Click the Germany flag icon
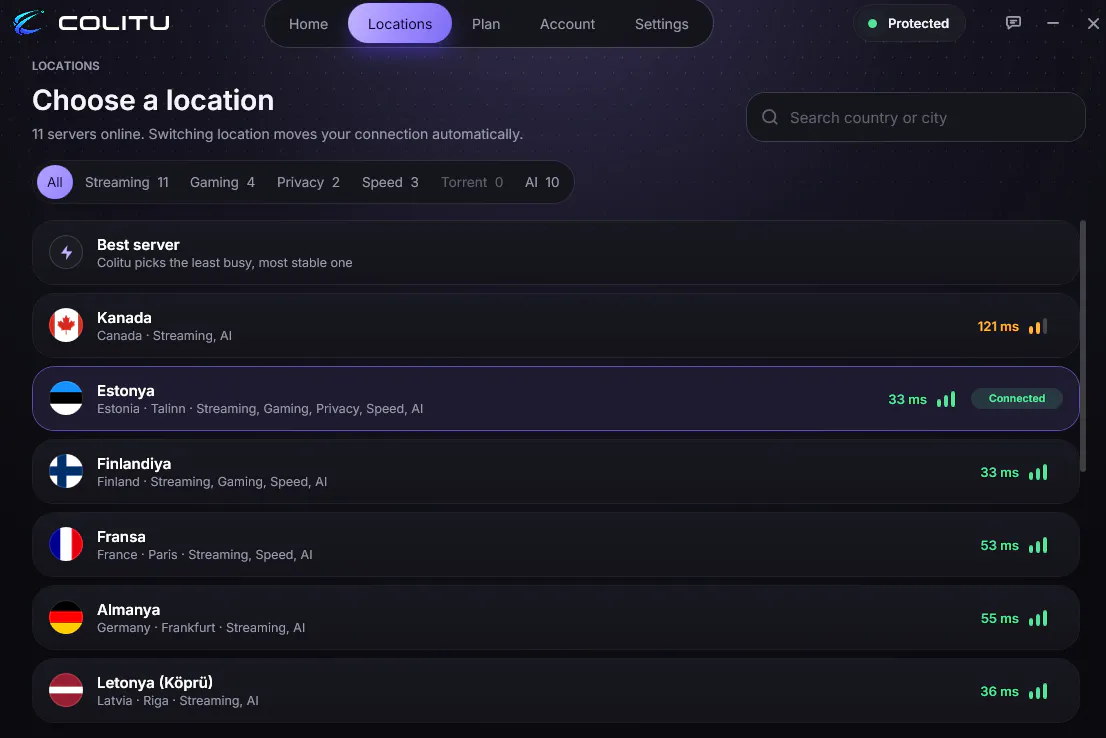This screenshot has height=738, width=1106. 66,617
